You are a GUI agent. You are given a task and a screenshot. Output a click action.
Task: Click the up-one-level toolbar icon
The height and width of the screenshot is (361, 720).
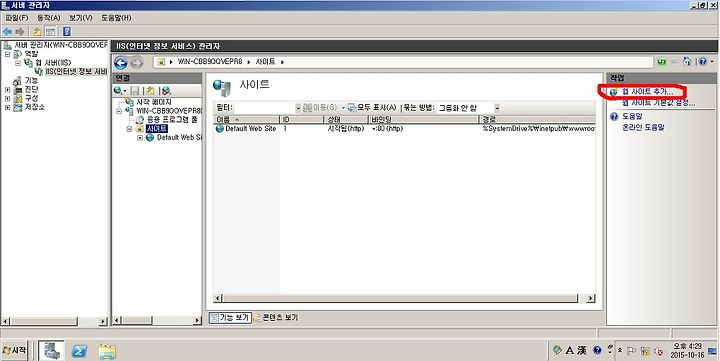pyautogui.click(x=37, y=32)
